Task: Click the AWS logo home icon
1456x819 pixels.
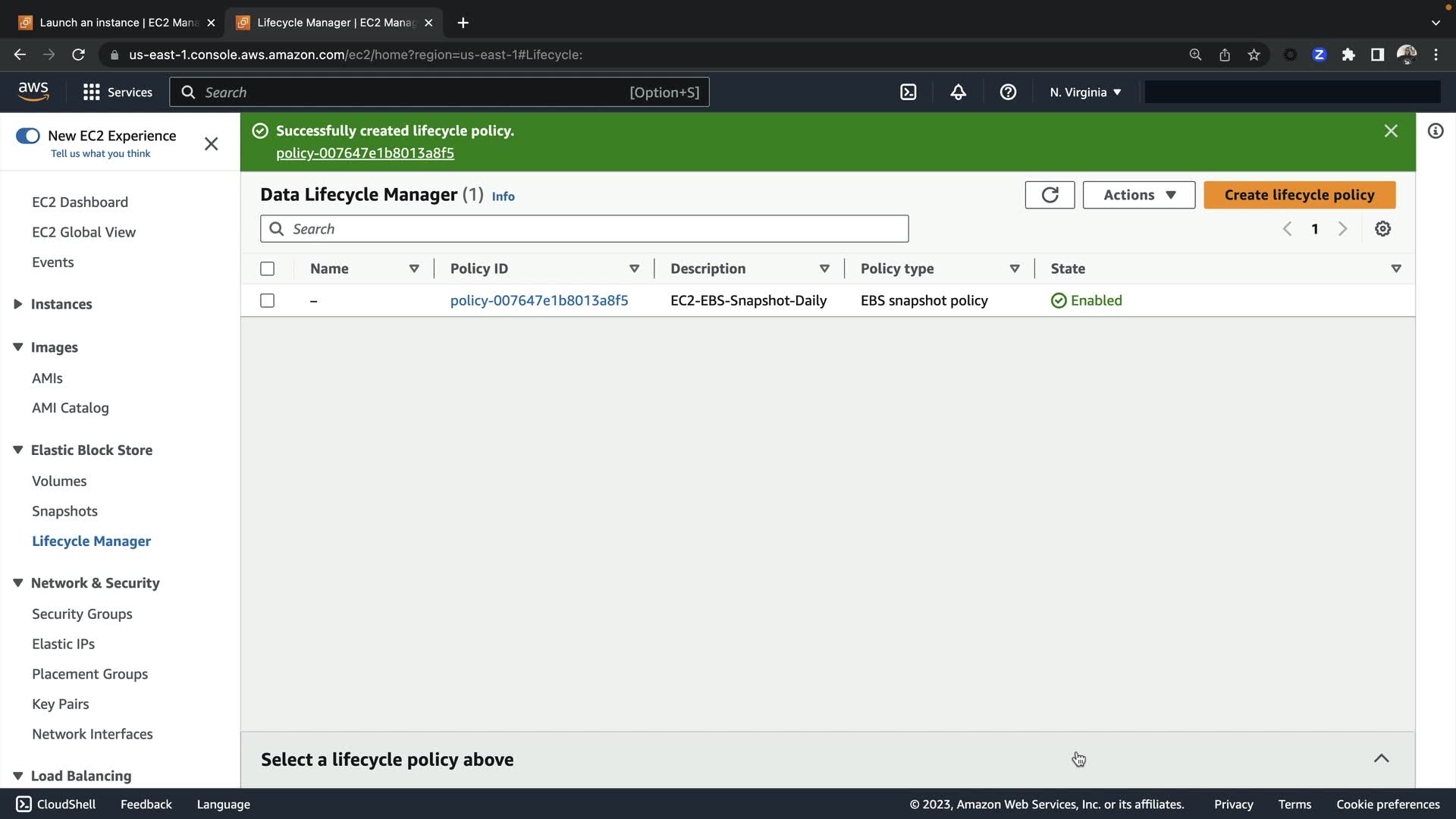Action: [x=33, y=91]
